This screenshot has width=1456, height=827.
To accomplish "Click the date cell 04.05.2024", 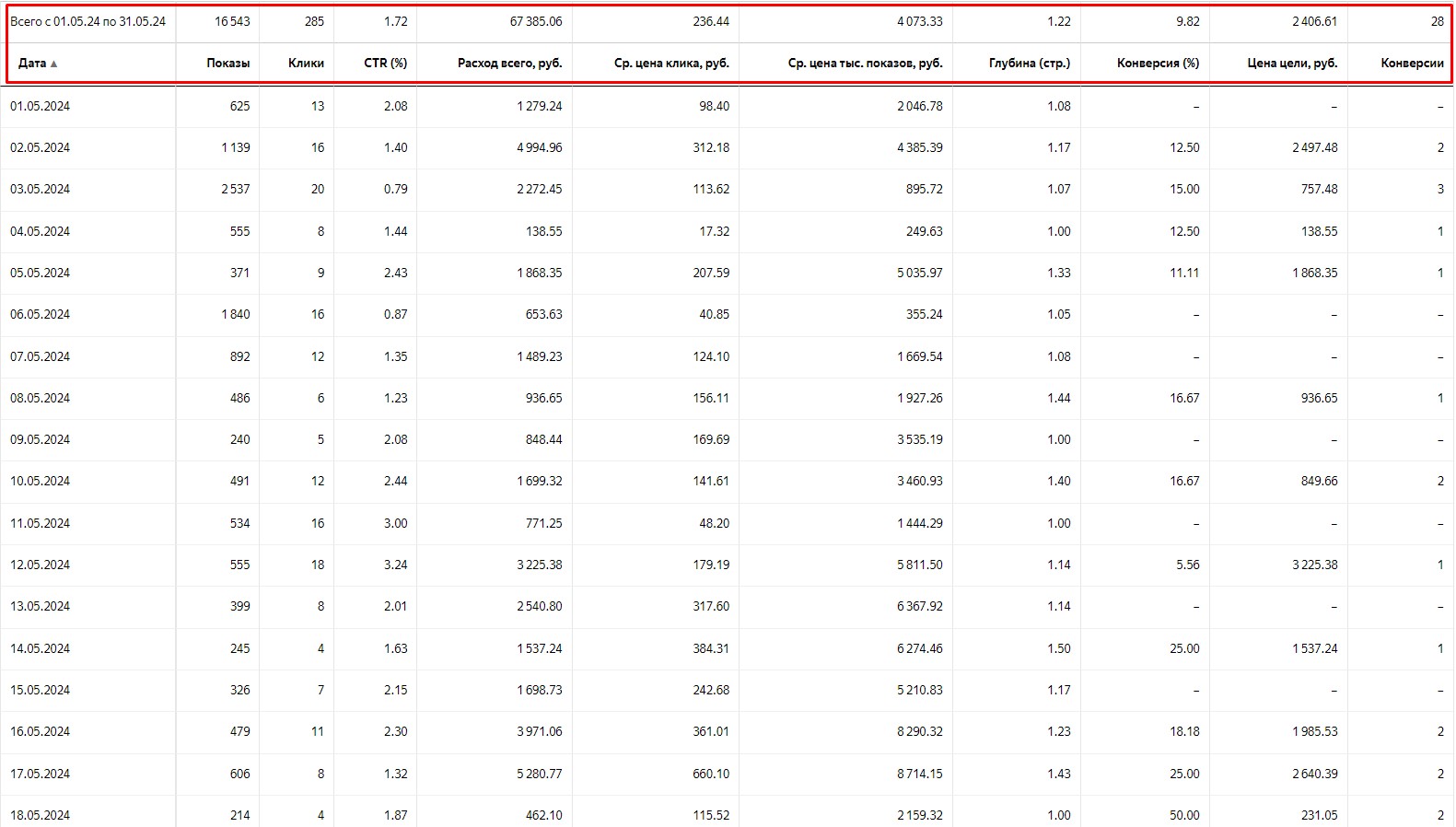I will [x=41, y=231].
